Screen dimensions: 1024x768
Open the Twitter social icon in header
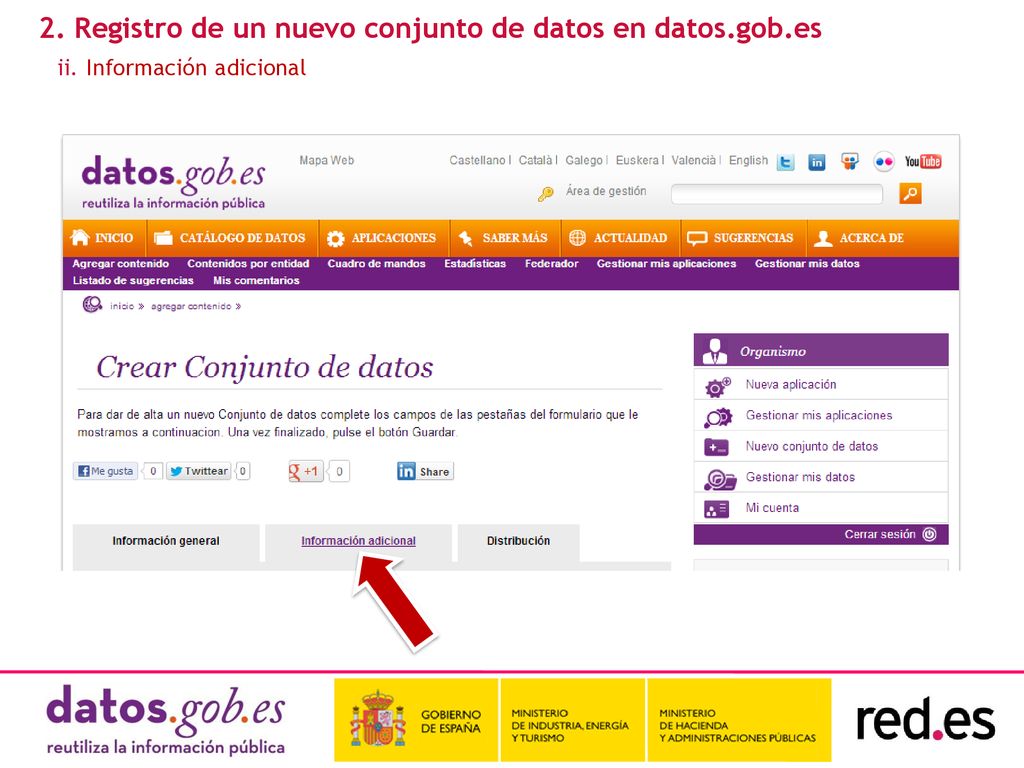785,162
